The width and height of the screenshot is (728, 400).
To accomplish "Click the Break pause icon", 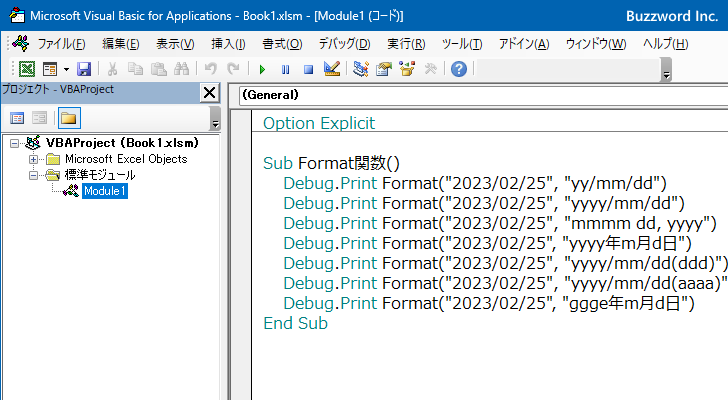I will (x=285, y=70).
